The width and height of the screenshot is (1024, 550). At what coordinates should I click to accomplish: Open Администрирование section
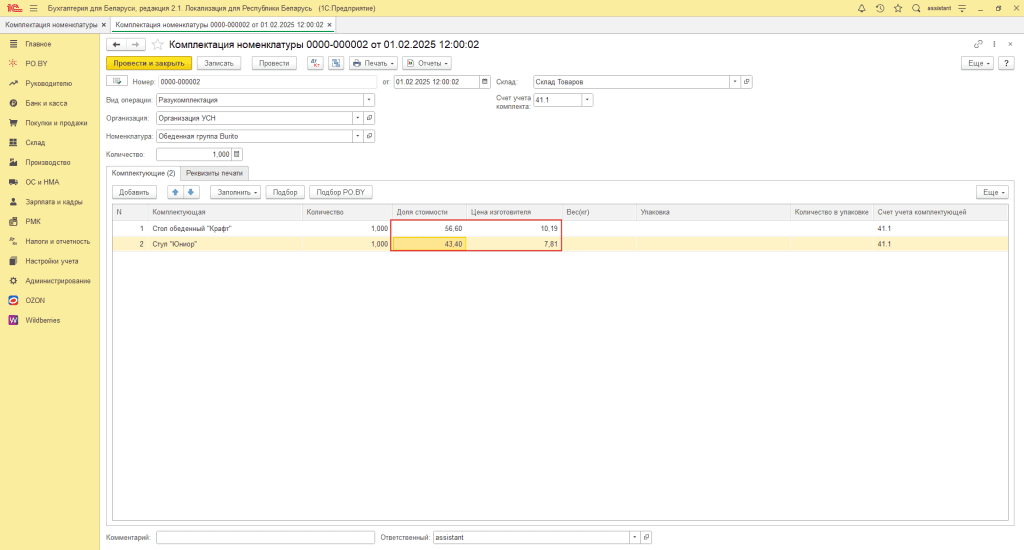[x=57, y=281]
